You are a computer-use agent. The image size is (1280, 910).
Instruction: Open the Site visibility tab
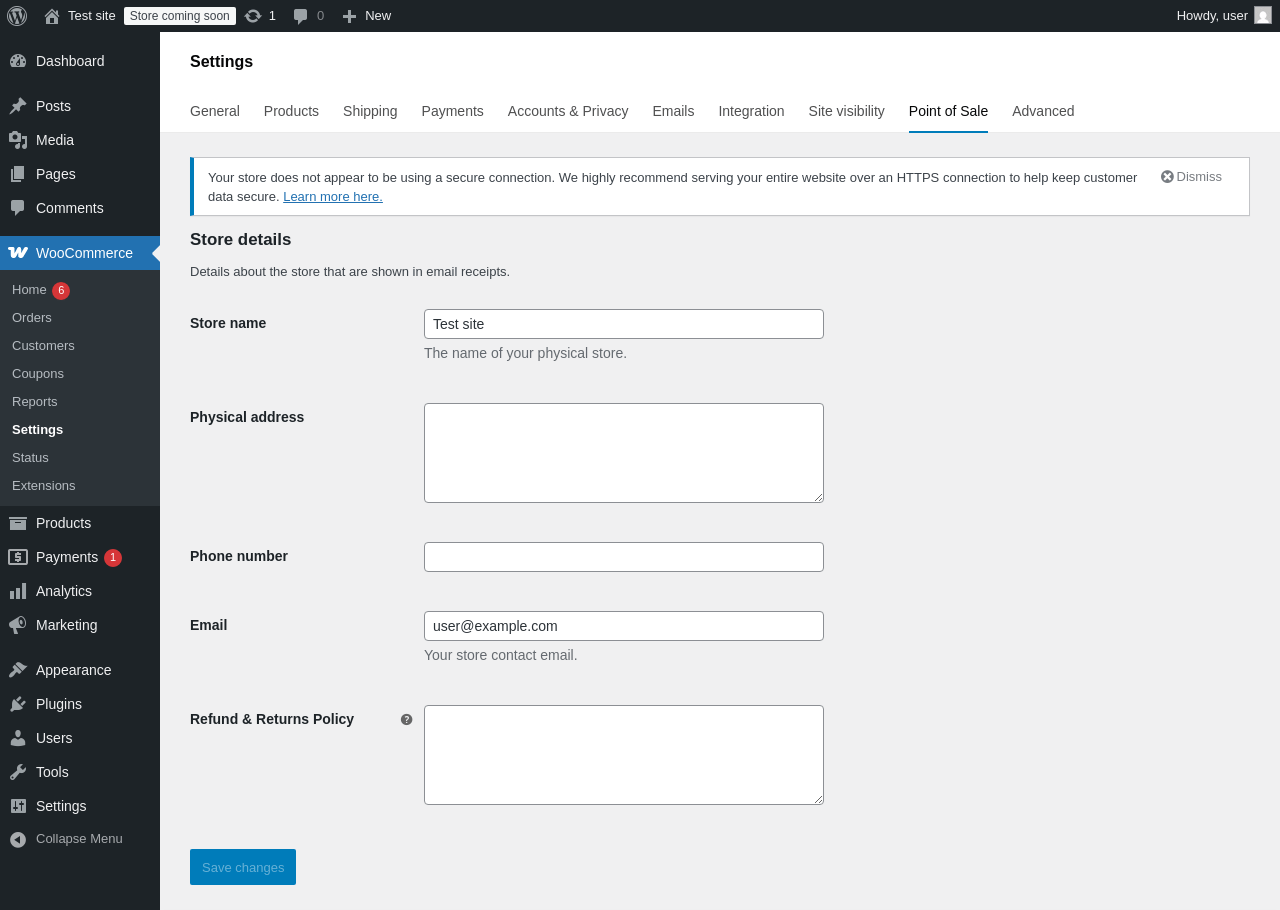click(x=847, y=111)
